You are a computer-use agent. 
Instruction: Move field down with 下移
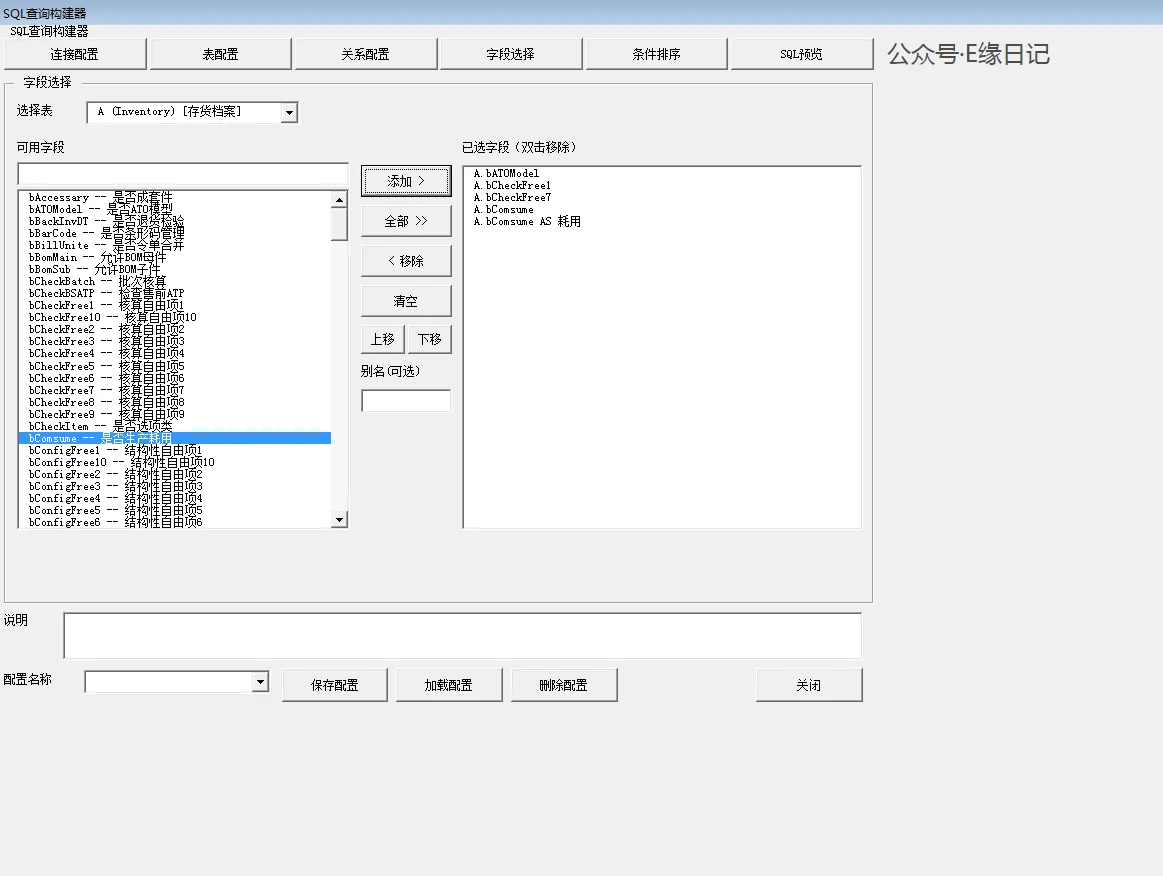pyautogui.click(x=429, y=339)
